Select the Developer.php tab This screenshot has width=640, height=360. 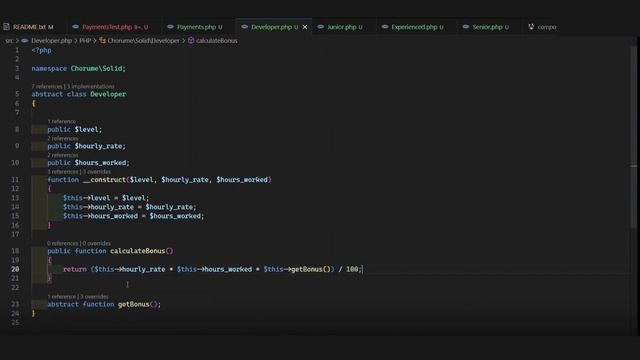pos(274,27)
